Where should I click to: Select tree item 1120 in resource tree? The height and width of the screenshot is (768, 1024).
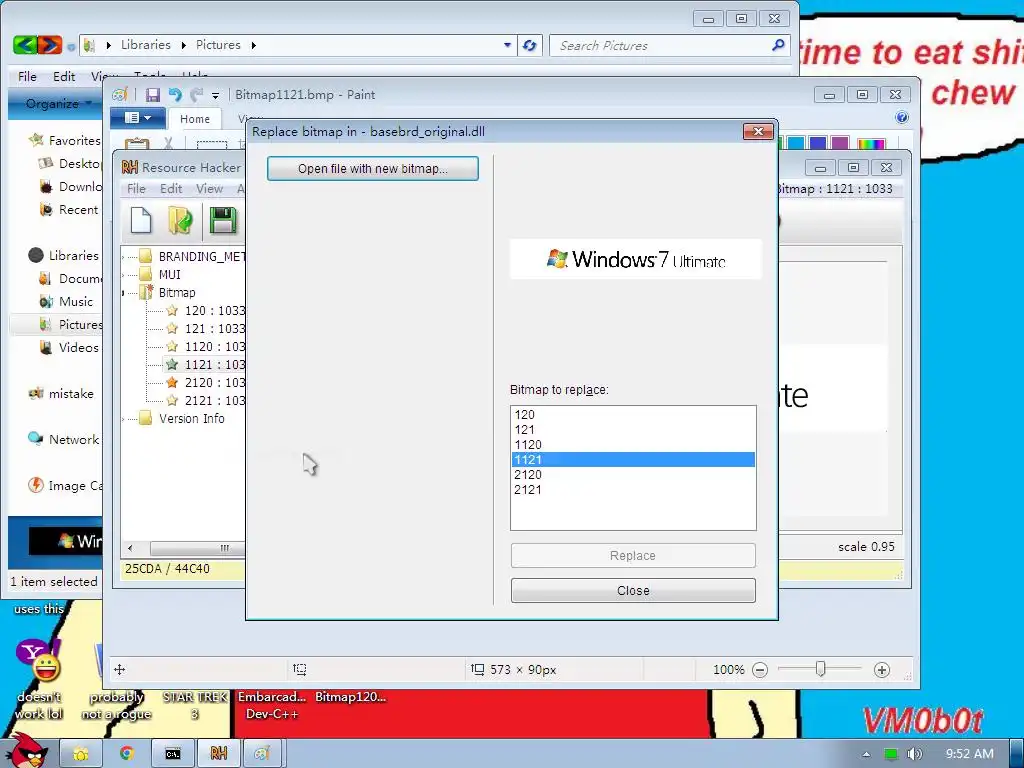[x=214, y=347]
